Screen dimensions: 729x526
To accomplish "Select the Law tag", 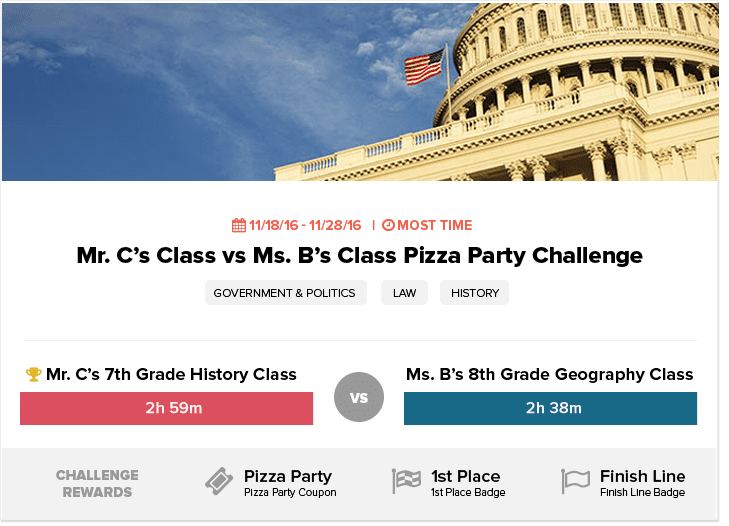I will pyautogui.click(x=404, y=293).
